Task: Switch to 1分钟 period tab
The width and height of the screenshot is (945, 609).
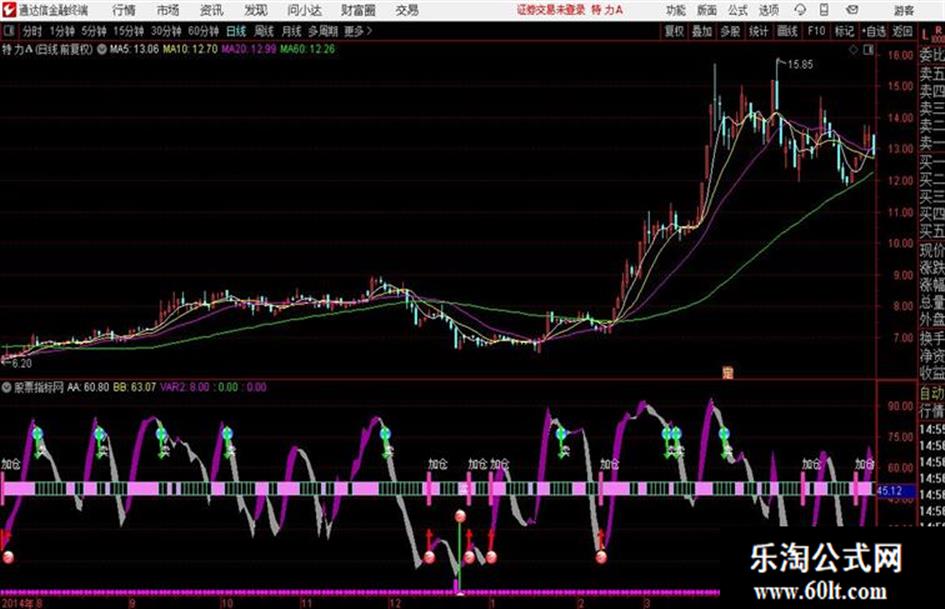Action: click(61, 31)
